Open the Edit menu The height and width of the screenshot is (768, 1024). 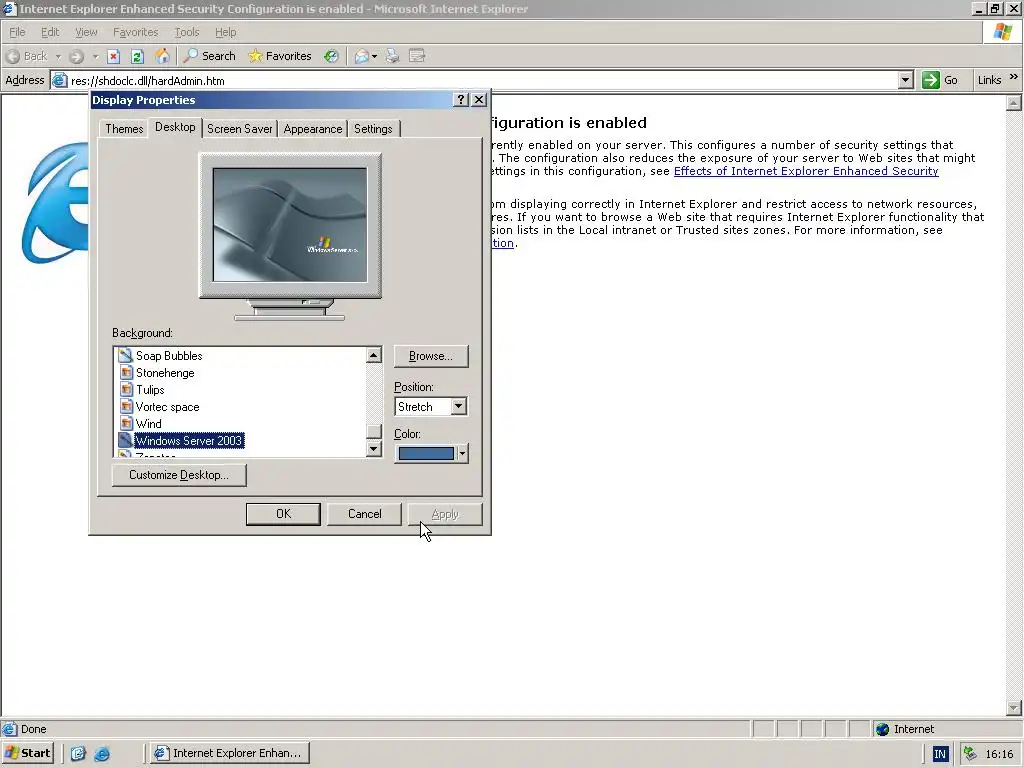click(50, 32)
